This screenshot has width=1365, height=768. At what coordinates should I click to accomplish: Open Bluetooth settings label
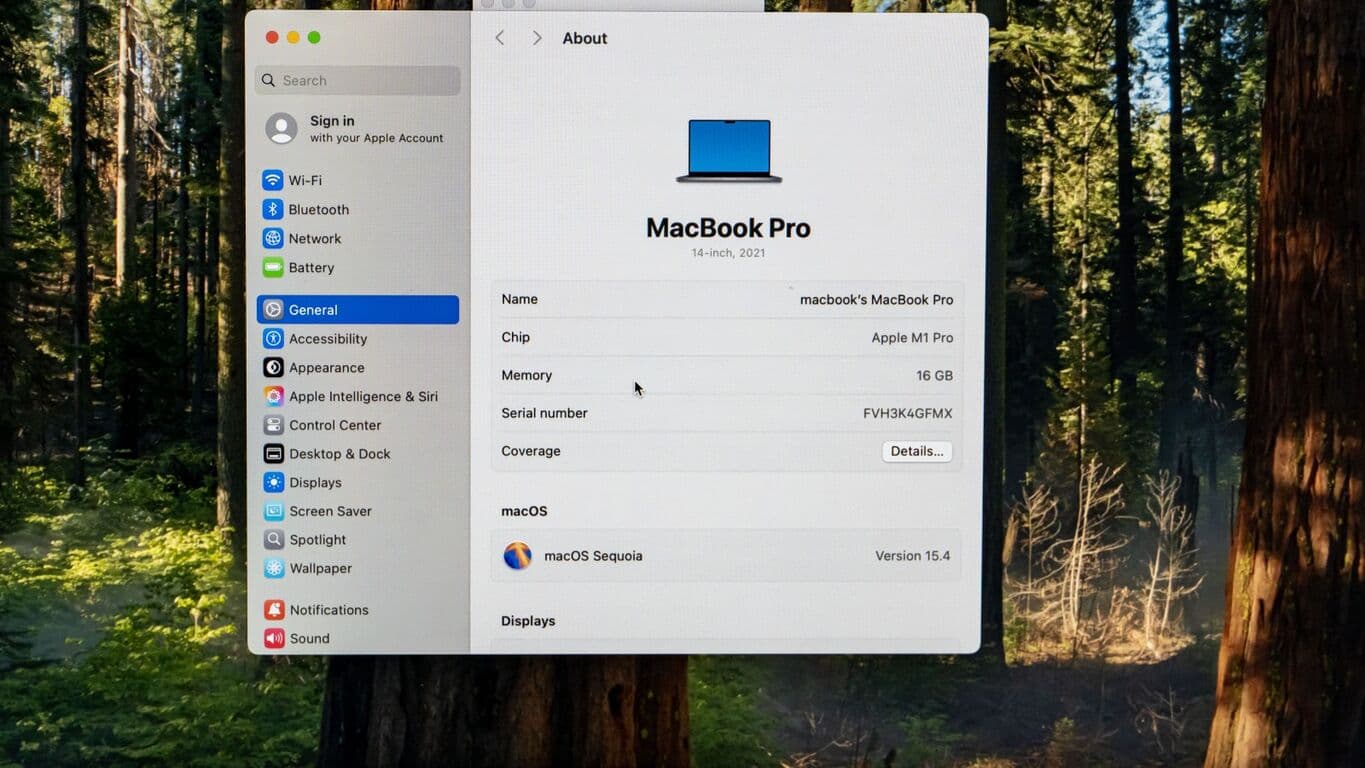coord(319,210)
